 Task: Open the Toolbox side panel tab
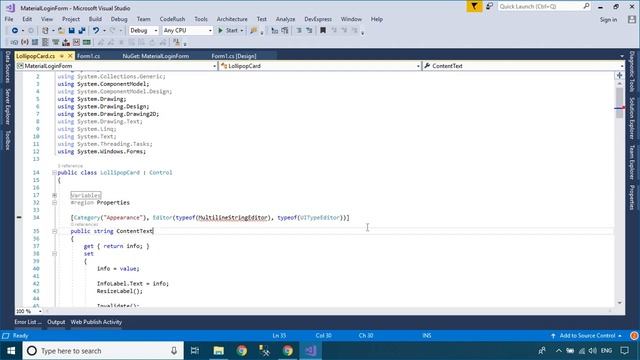pyautogui.click(x=7, y=140)
